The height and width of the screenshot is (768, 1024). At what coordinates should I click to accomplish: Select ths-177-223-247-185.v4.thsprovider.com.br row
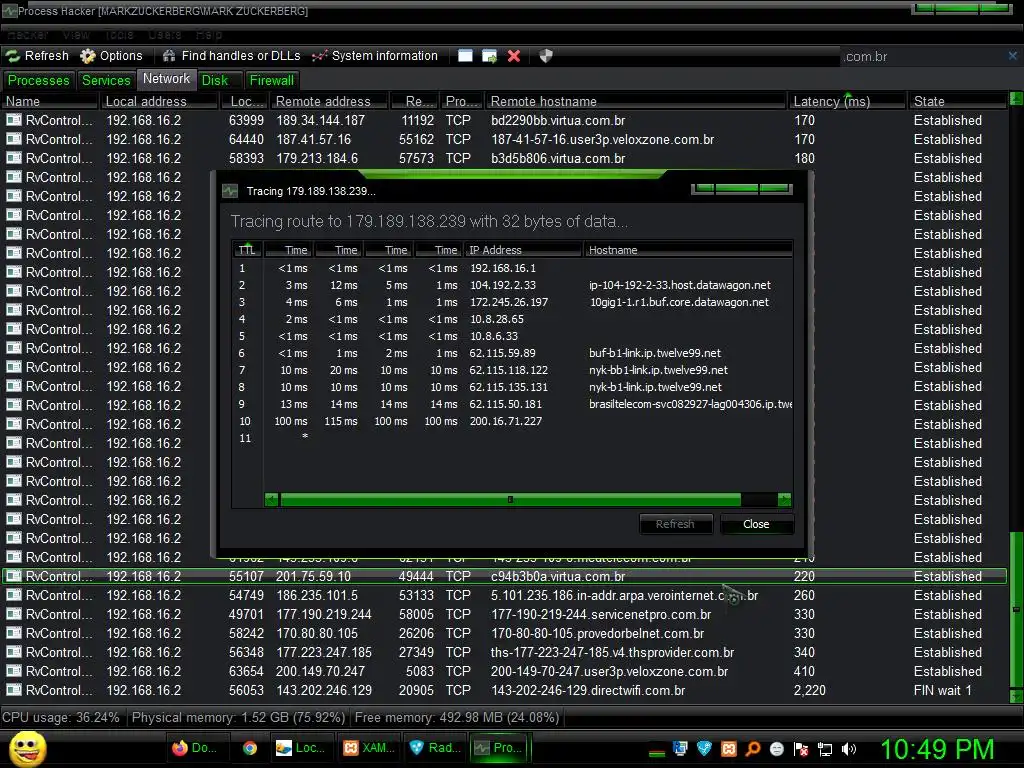504,652
